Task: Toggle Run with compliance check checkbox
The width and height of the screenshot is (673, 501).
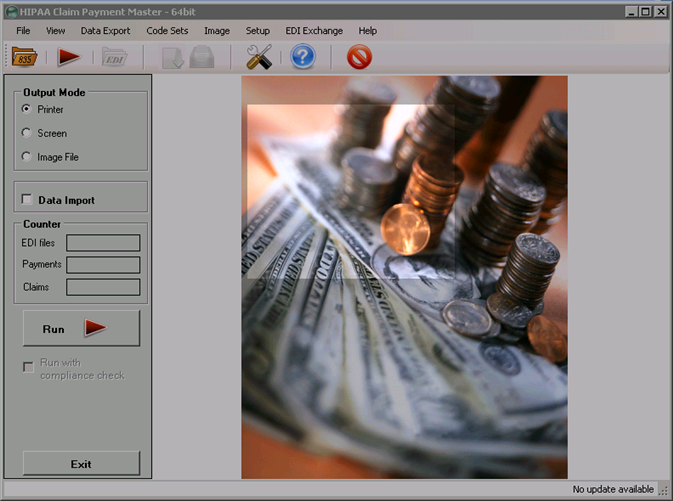Action: (28, 367)
